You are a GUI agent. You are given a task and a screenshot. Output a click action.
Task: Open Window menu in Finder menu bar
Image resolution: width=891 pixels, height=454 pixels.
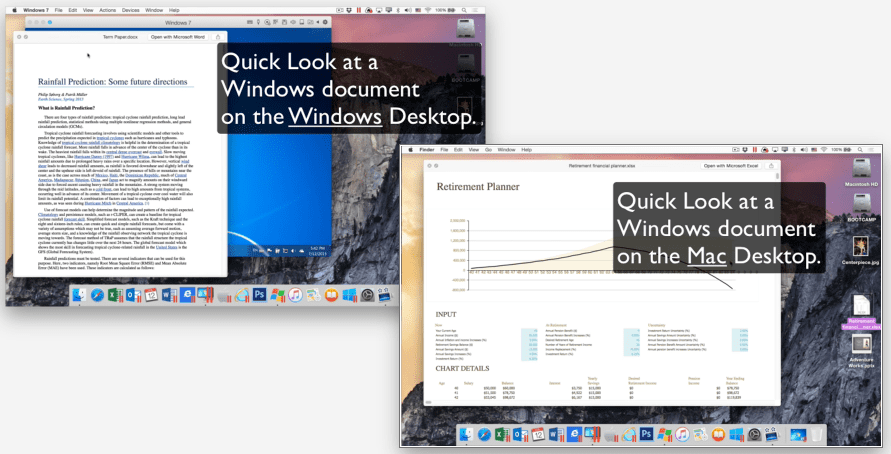coord(506,150)
